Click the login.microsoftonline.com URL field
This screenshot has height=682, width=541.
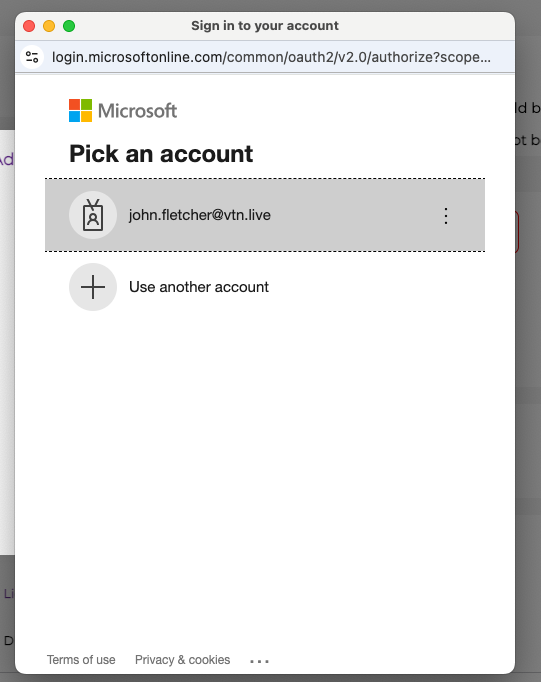tap(271, 57)
